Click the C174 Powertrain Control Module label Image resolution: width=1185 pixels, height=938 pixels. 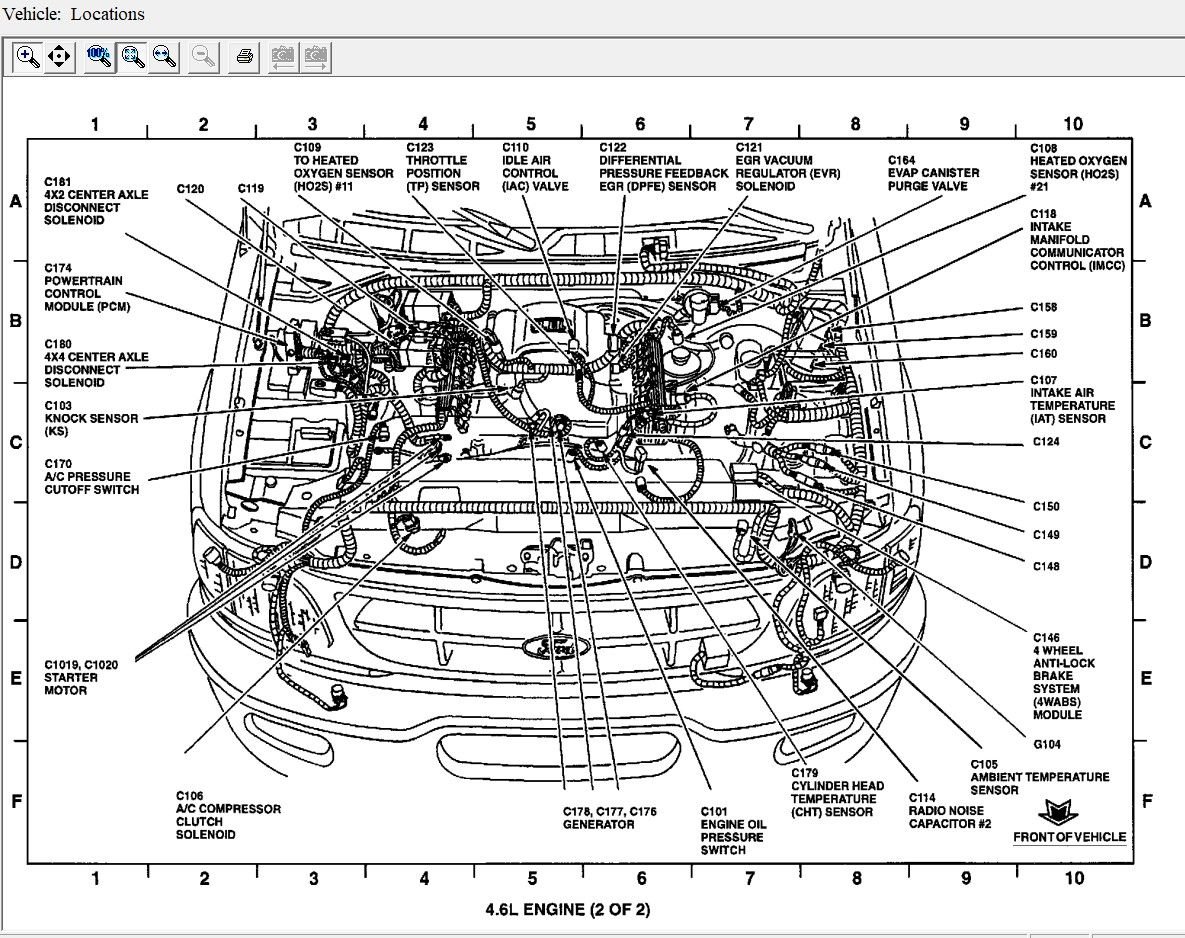tap(87, 287)
